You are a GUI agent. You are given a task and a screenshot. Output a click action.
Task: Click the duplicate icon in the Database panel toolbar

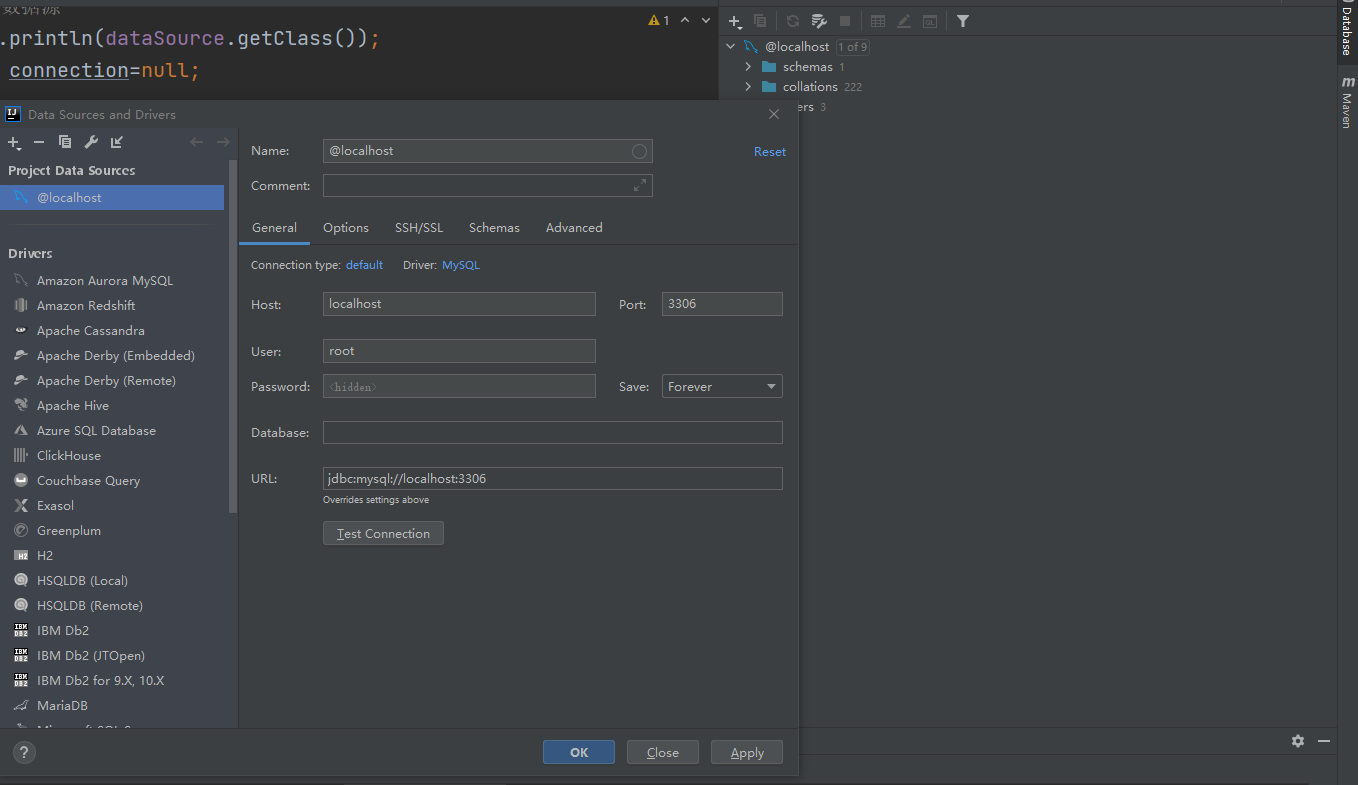[x=760, y=21]
